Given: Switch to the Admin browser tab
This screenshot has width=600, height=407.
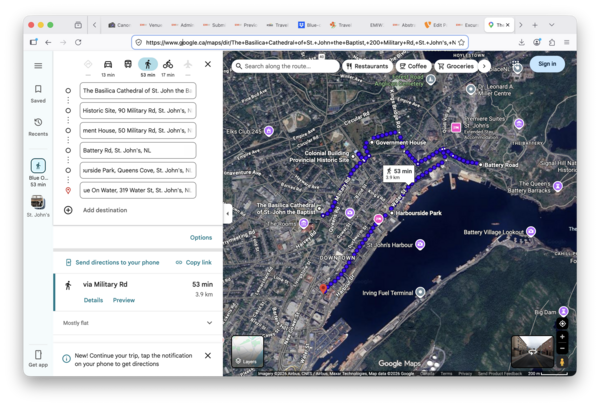Looking at the screenshot, I should [x=183, y=25].
